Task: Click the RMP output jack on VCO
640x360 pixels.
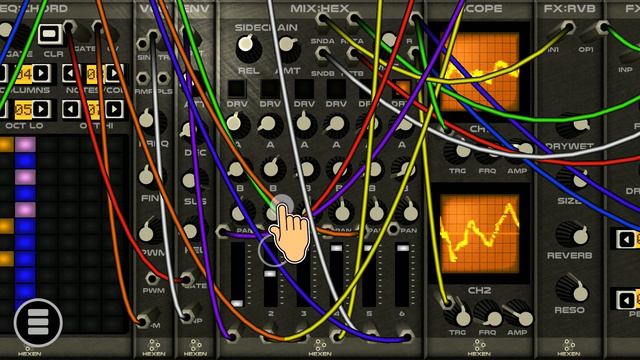Action: 143,78
